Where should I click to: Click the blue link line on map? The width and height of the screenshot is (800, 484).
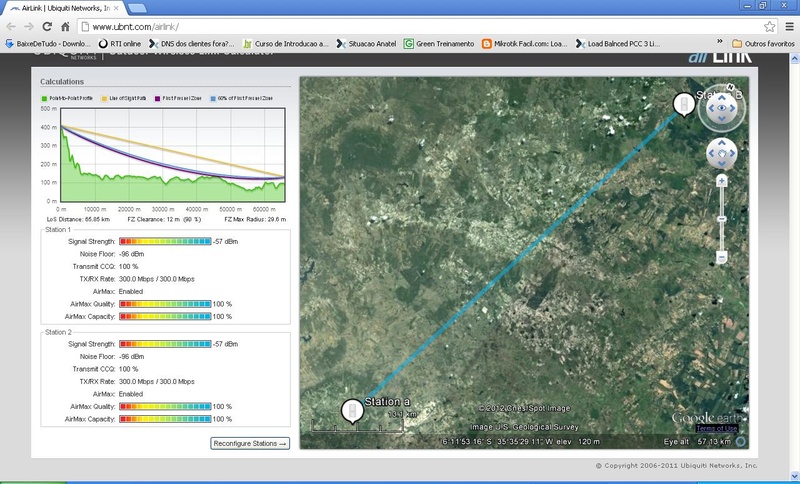click(521, 255)
